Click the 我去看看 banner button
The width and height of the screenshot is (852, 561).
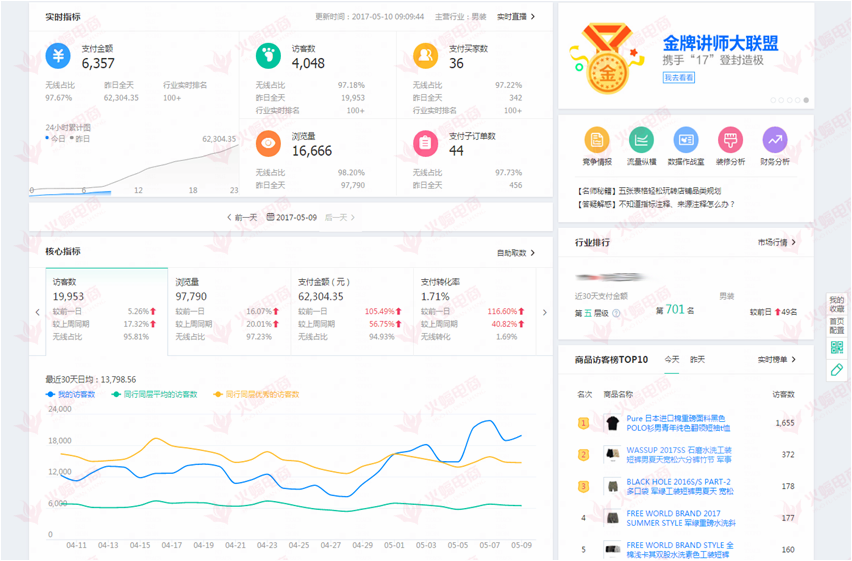678,77
